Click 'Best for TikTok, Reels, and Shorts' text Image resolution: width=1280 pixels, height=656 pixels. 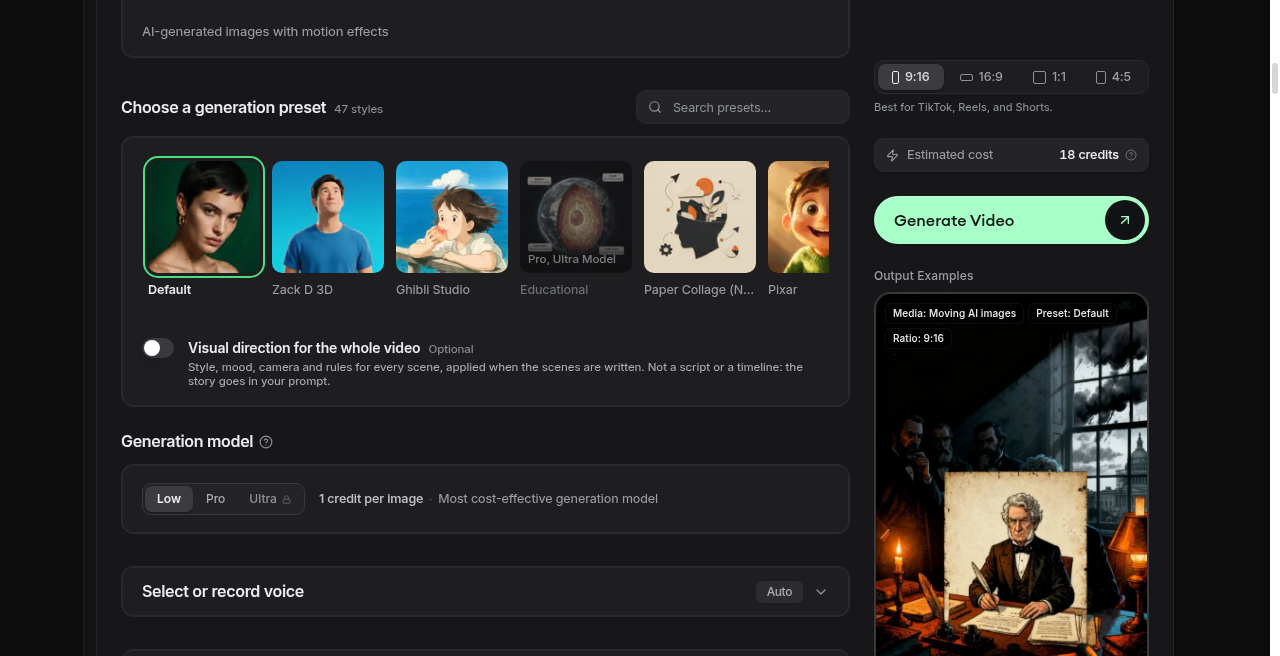pos(963,107)
